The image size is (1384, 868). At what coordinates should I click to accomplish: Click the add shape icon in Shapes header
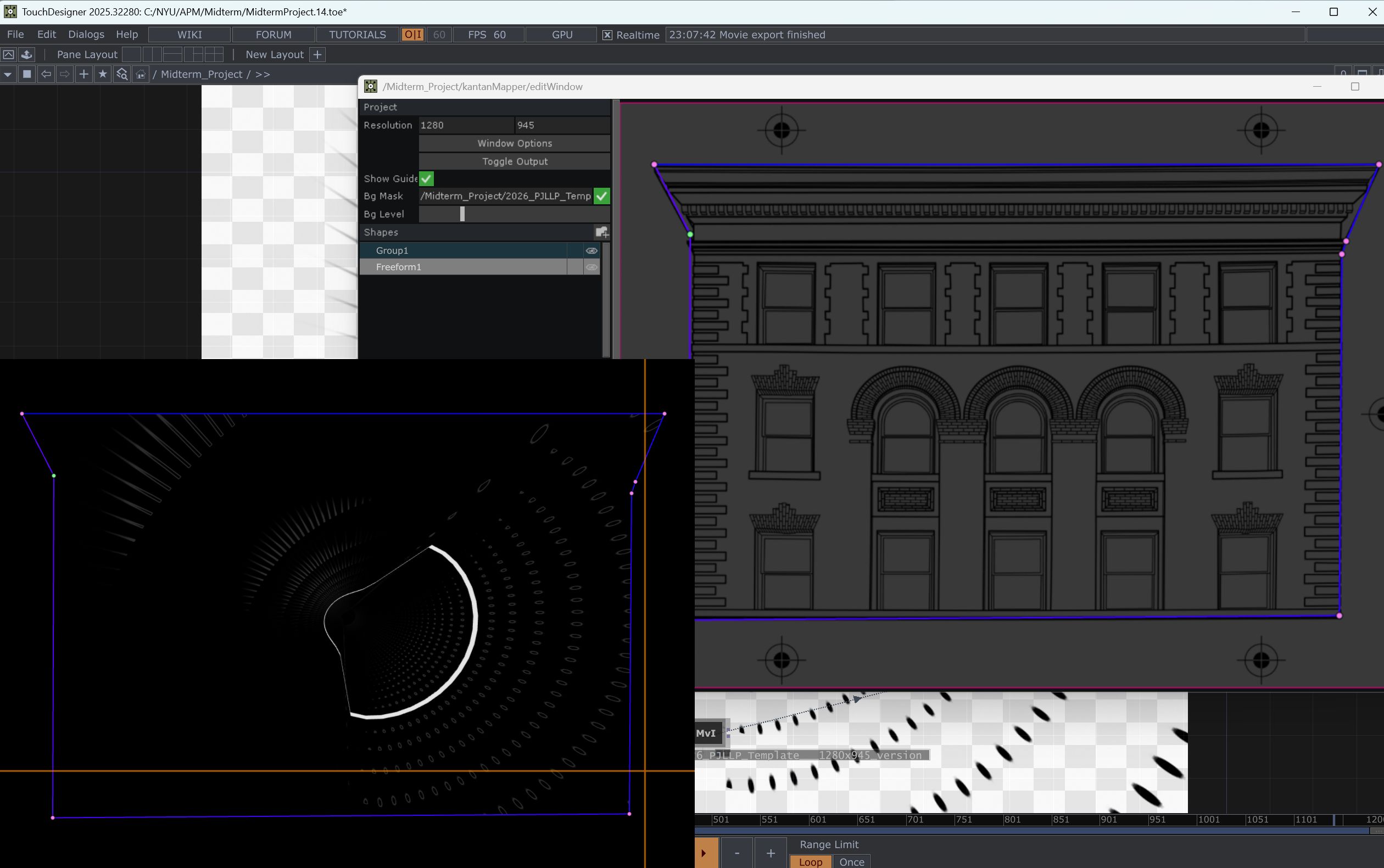click(x=601, y=232)
